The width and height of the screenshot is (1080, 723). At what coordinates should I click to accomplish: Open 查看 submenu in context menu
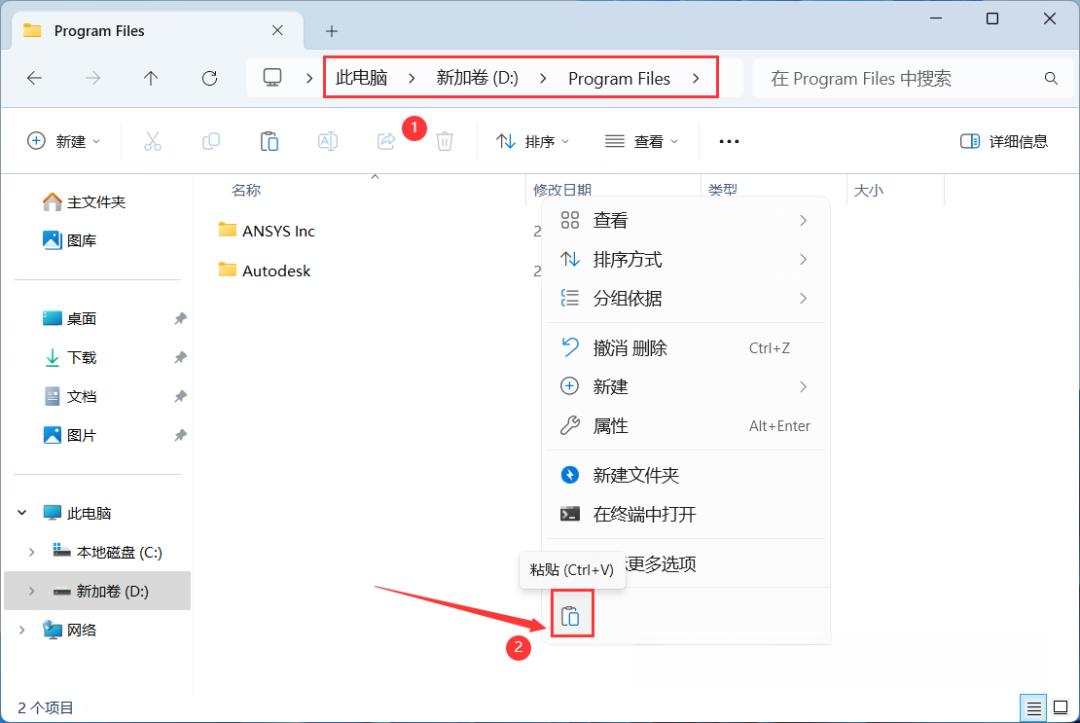pos(685,220)
